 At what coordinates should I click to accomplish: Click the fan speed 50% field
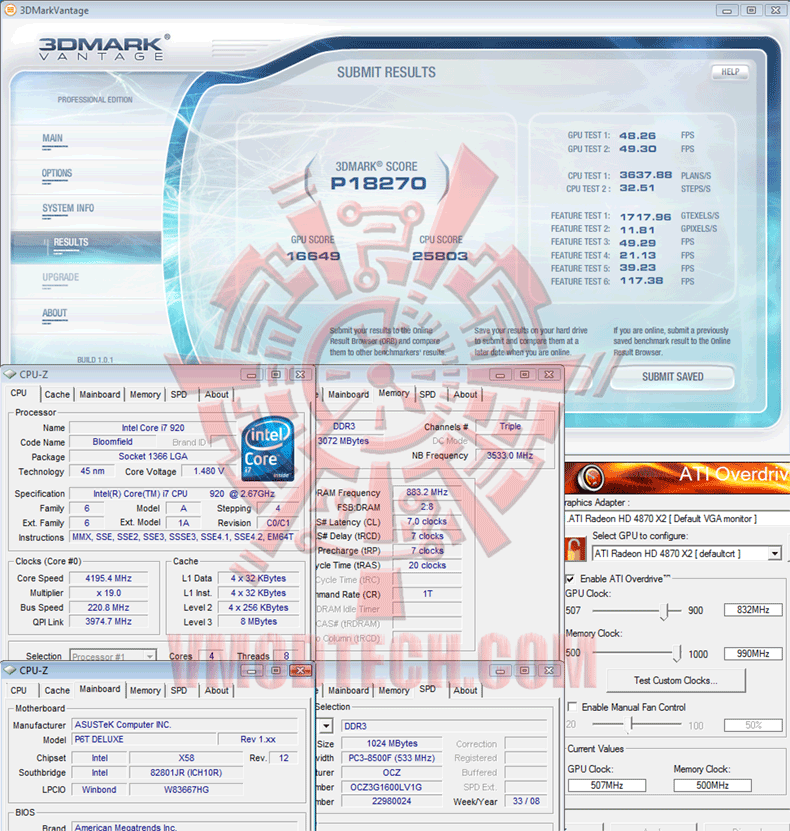(753, 725)
